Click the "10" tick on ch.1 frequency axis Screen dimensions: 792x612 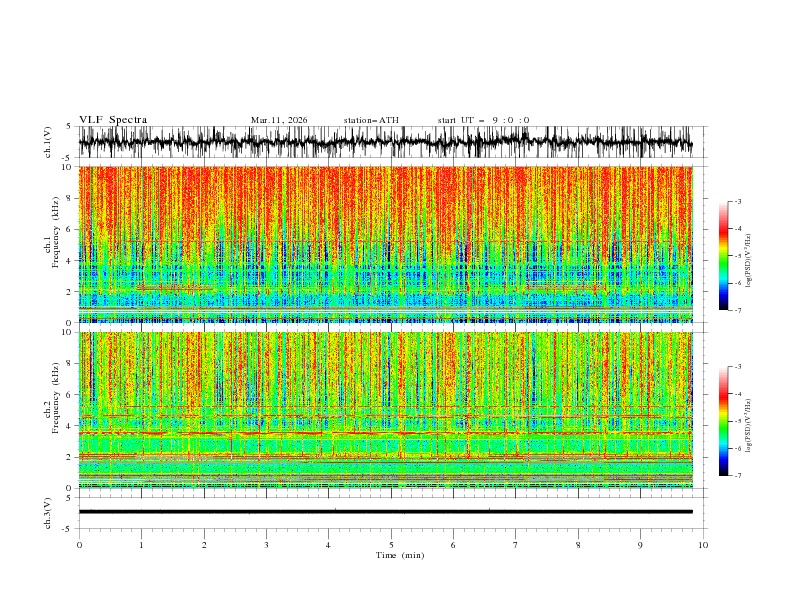click(67, 167)
